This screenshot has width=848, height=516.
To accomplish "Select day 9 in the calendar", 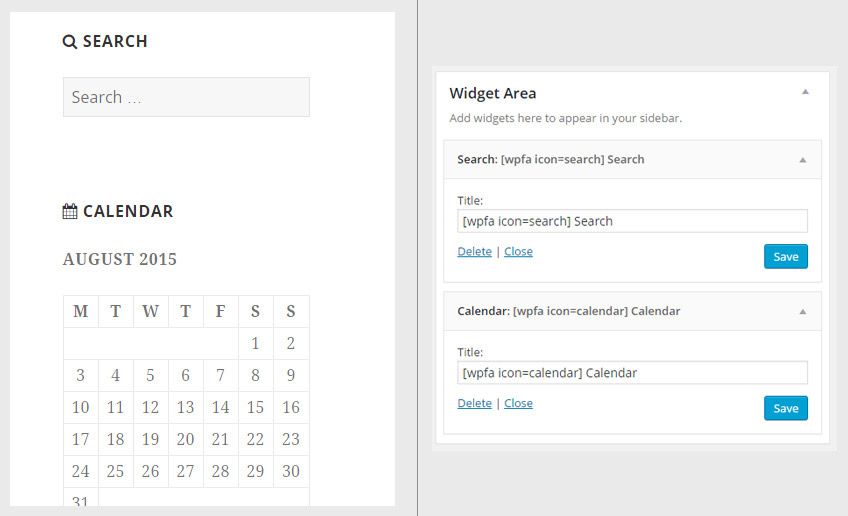I will point(291,376).
